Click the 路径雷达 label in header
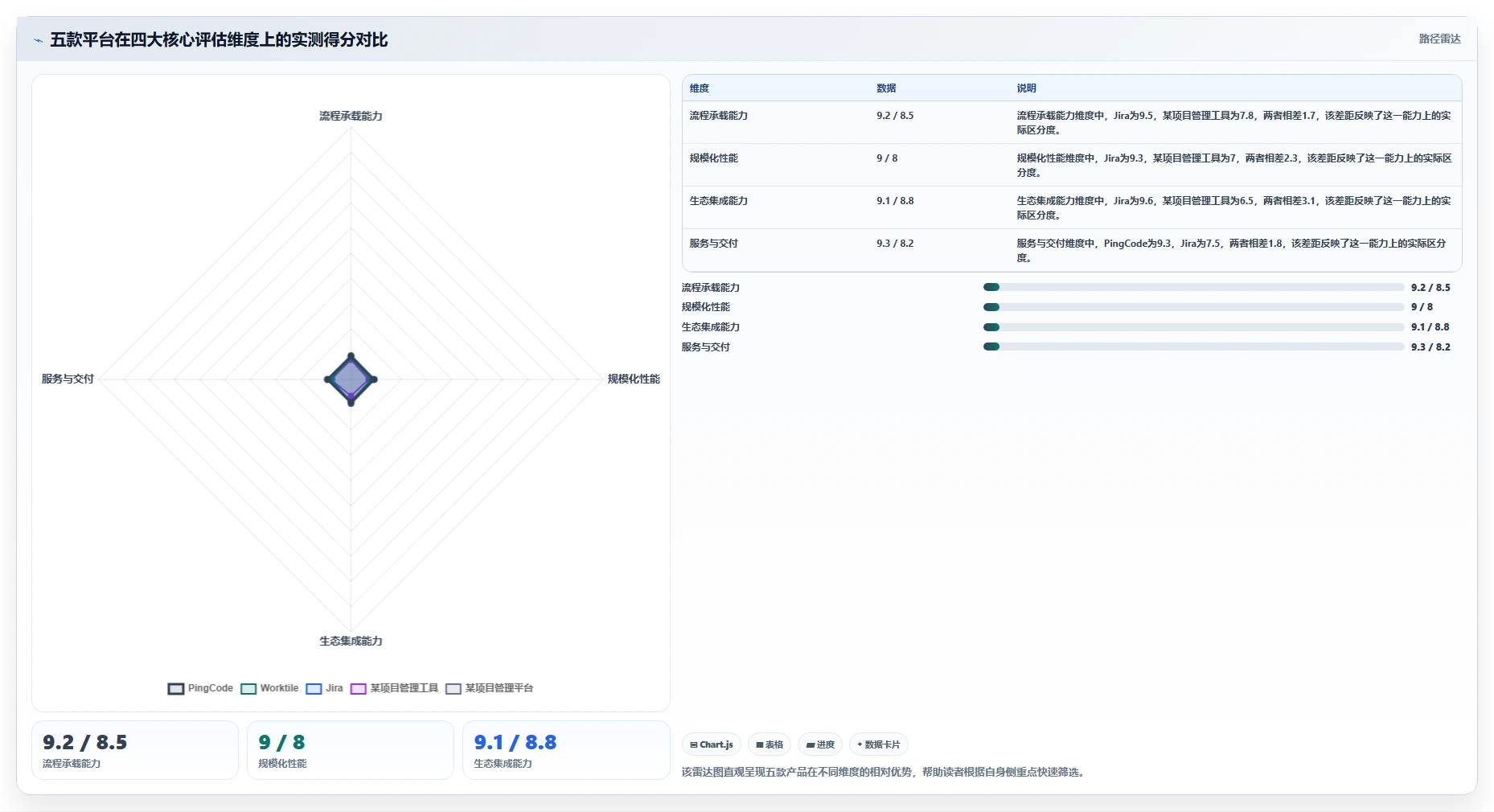This screenshot has width=1494, height=812. pyautogui.click(x=1439, y=39)
